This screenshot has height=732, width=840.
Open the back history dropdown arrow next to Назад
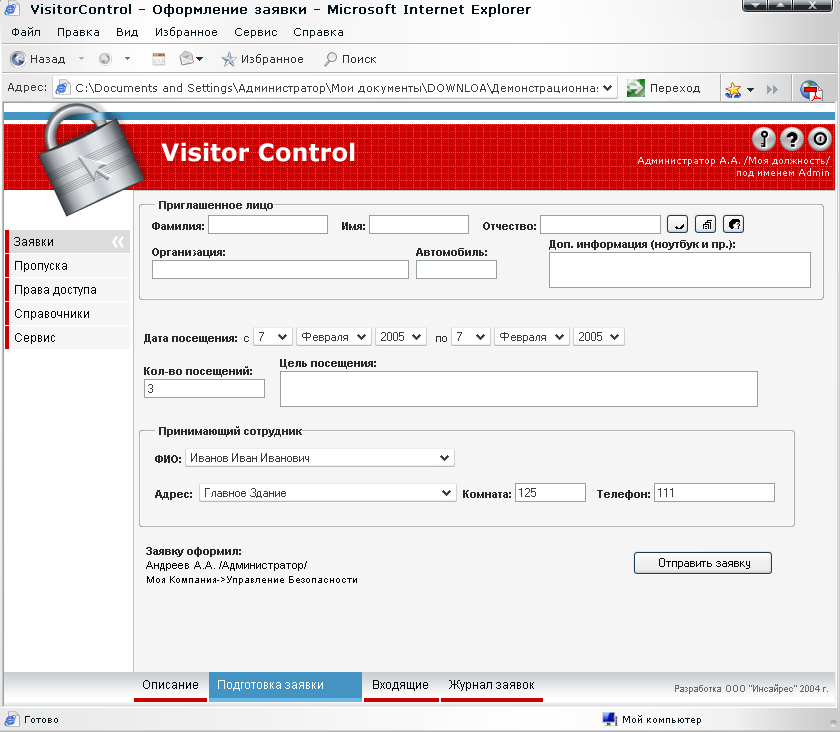point(81,58)
